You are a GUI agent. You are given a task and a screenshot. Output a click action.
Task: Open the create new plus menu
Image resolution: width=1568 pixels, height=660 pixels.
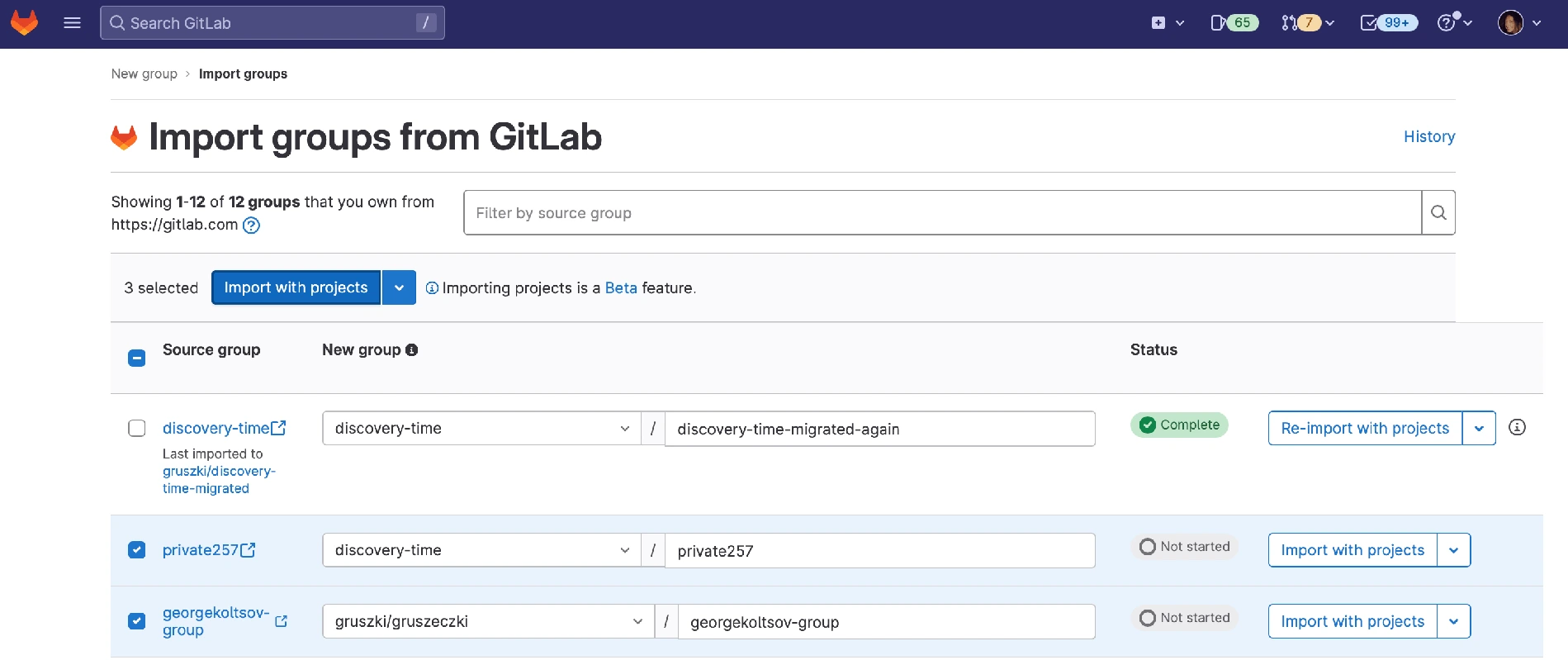pyautogui.click(x=1168, y=23)
